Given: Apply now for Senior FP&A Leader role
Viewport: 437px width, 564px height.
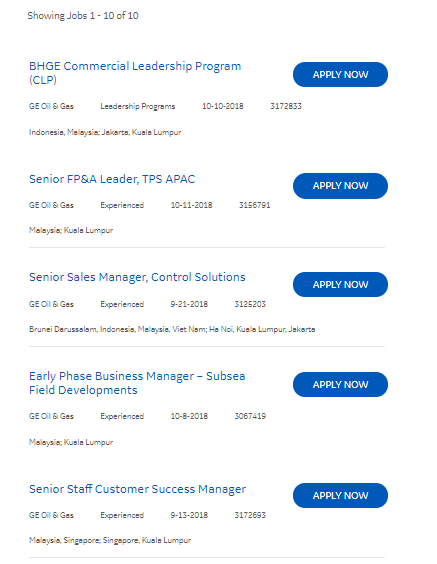Looking at the screenshot, I should pos(340,186).
